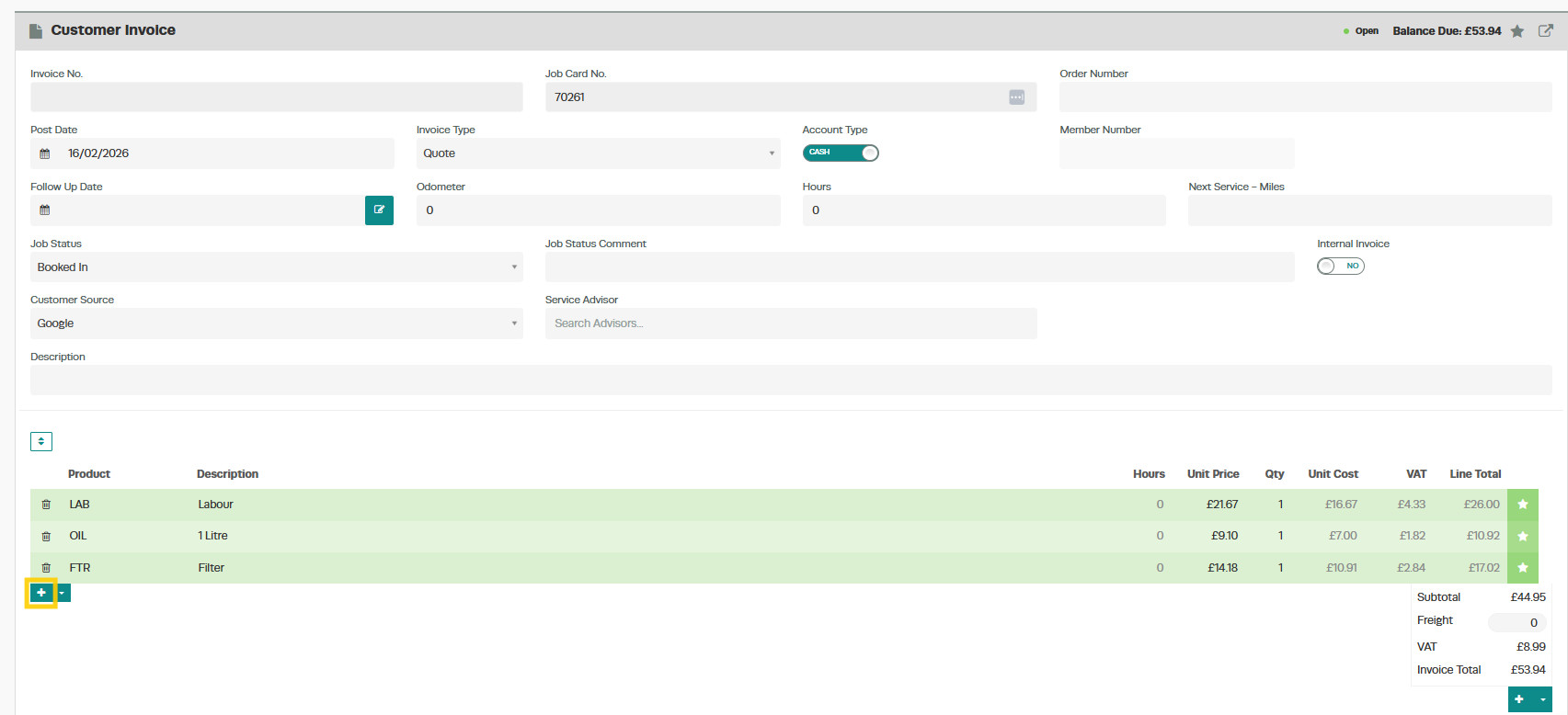Click the LAB product code cell
The height and width of the screenshot is (715, 1568).
coord(80,505)
